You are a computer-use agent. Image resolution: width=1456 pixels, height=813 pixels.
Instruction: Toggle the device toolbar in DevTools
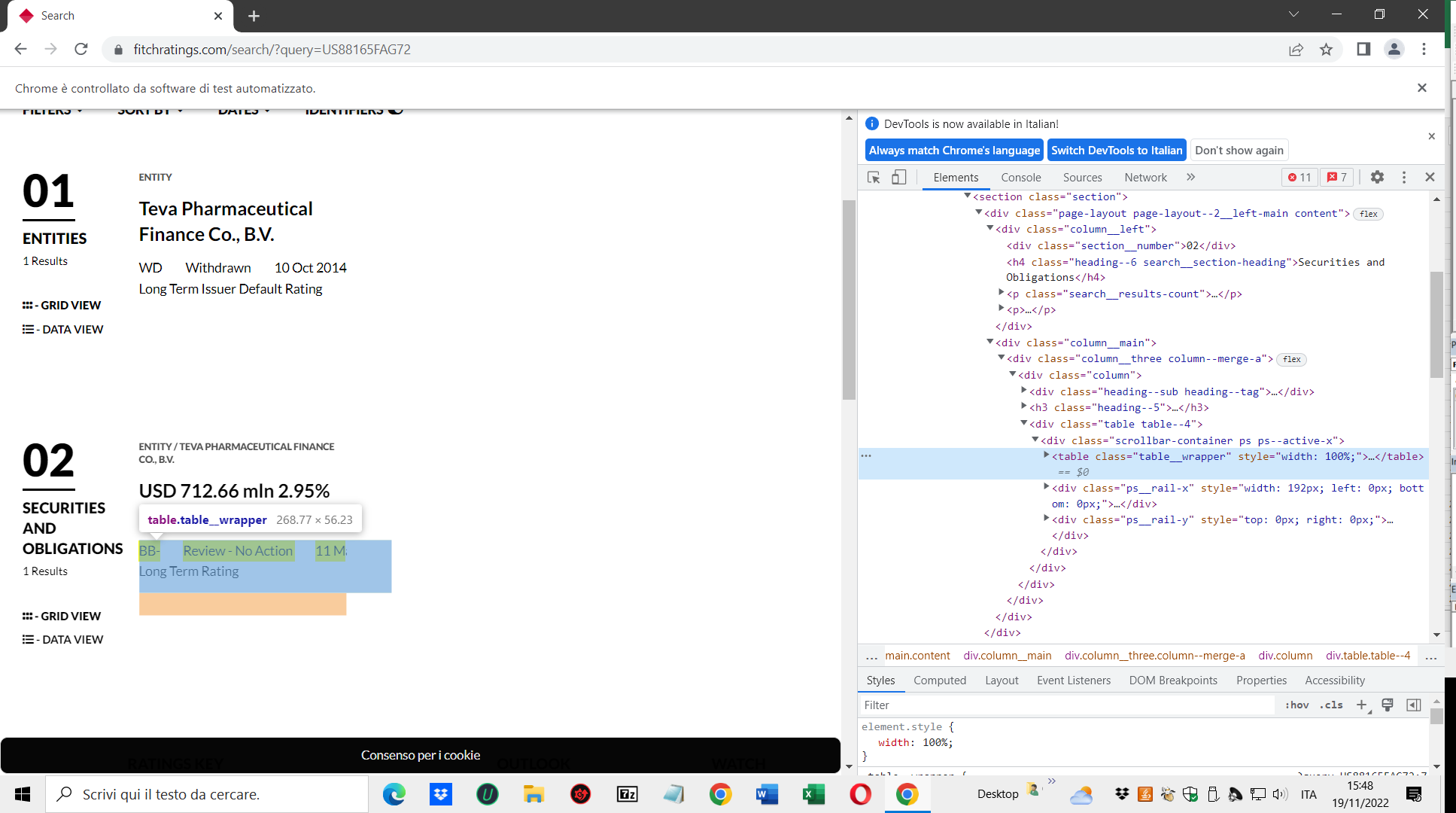[x=899, y=177]
